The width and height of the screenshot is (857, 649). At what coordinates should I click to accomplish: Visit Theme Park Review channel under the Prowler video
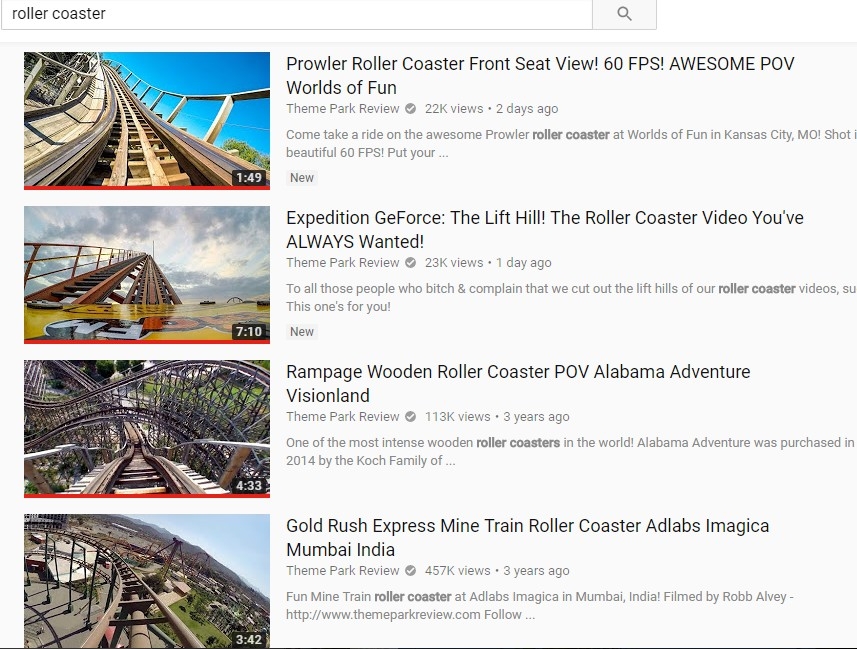click(343, 109)
